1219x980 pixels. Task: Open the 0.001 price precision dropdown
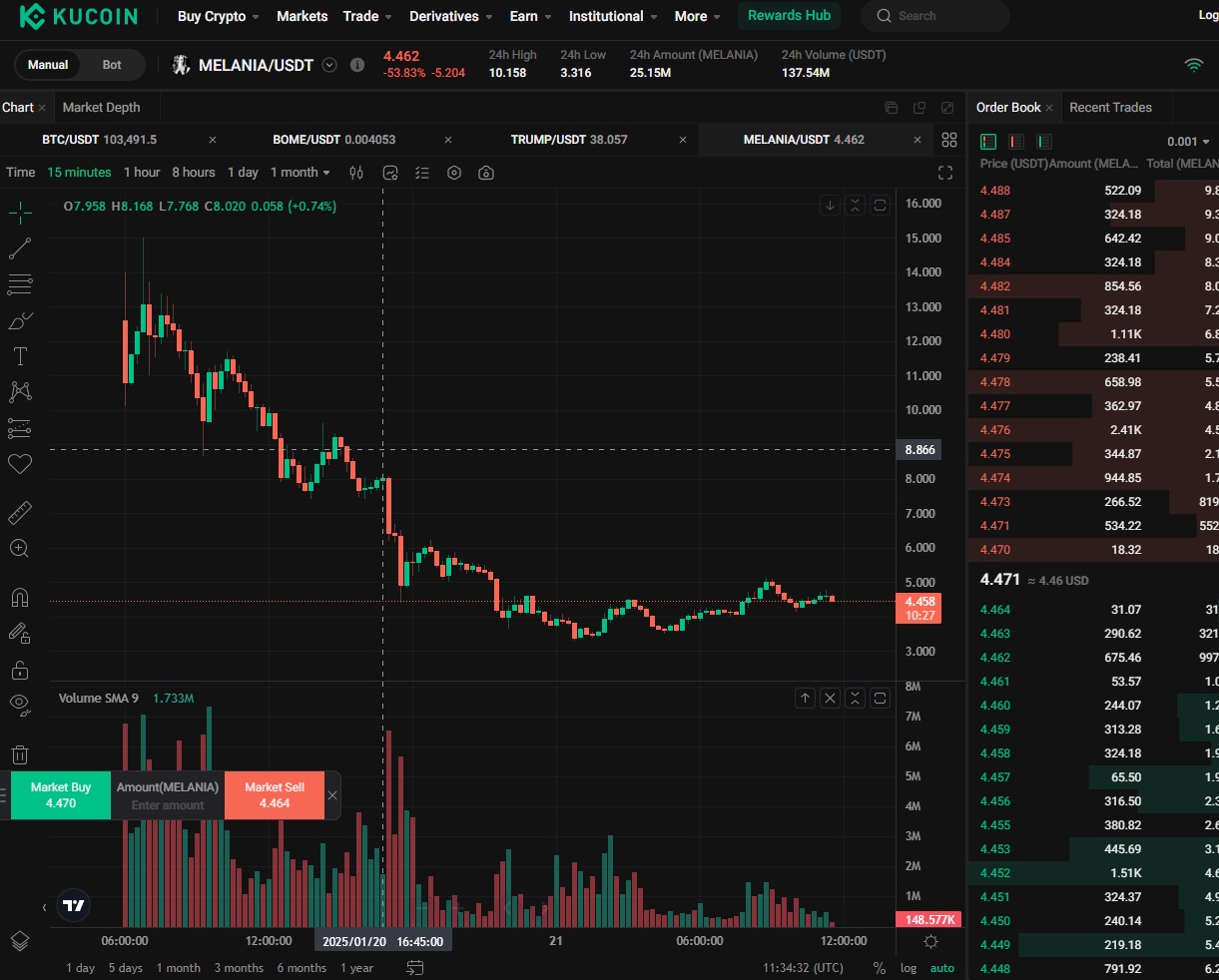click(x=1188, y=142)
